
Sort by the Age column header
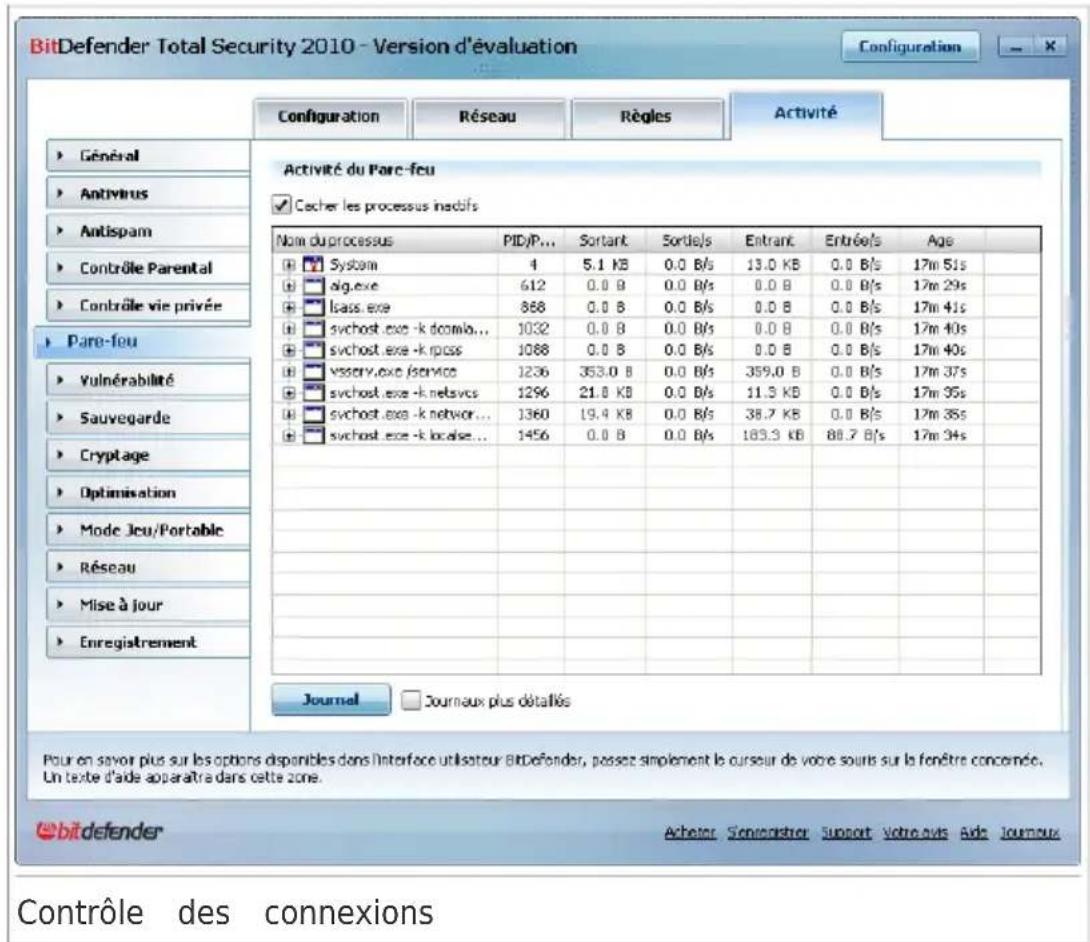tap(941, 241)
